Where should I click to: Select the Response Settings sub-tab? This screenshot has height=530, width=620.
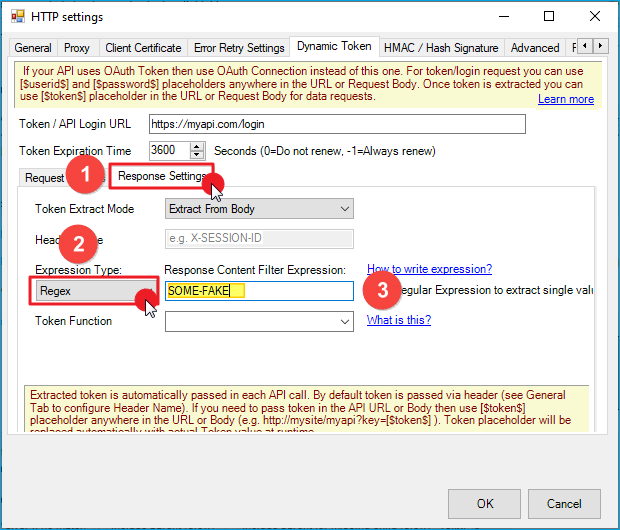pos(160,177)
